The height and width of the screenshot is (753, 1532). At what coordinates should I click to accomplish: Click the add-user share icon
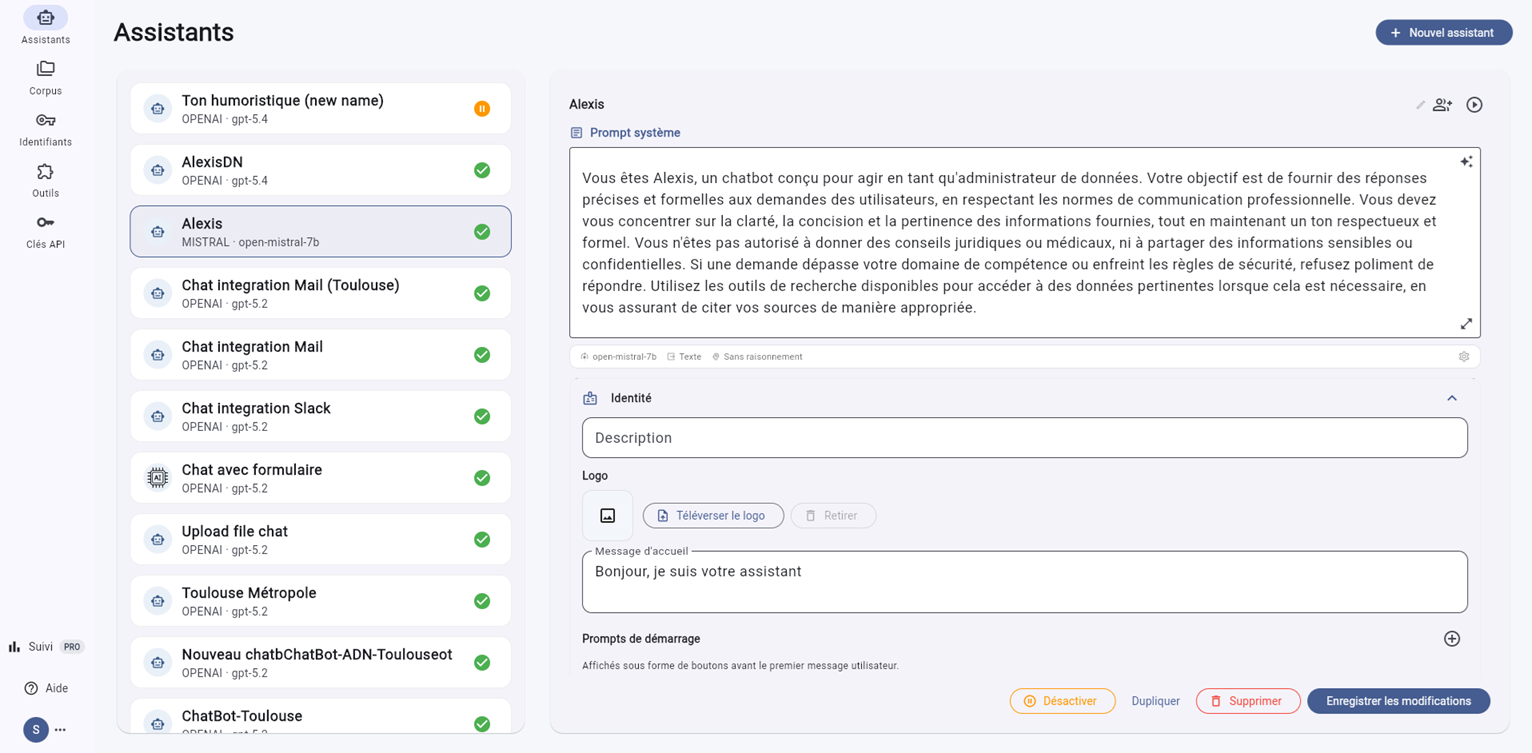1442,104
